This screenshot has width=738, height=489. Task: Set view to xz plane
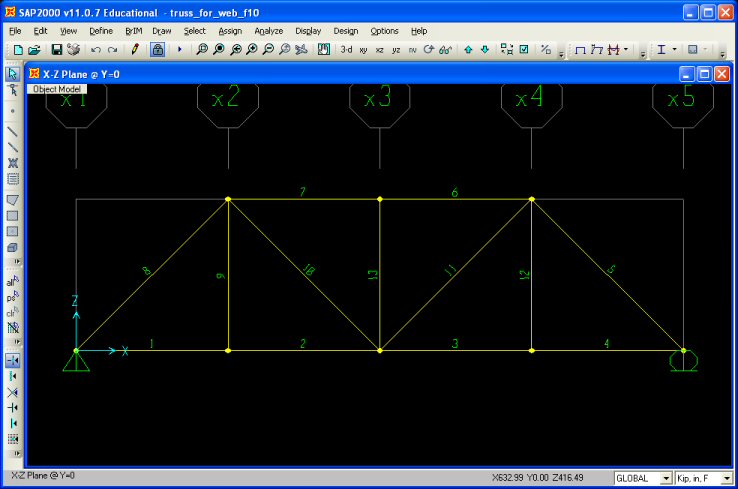click(x=379, y=50)
